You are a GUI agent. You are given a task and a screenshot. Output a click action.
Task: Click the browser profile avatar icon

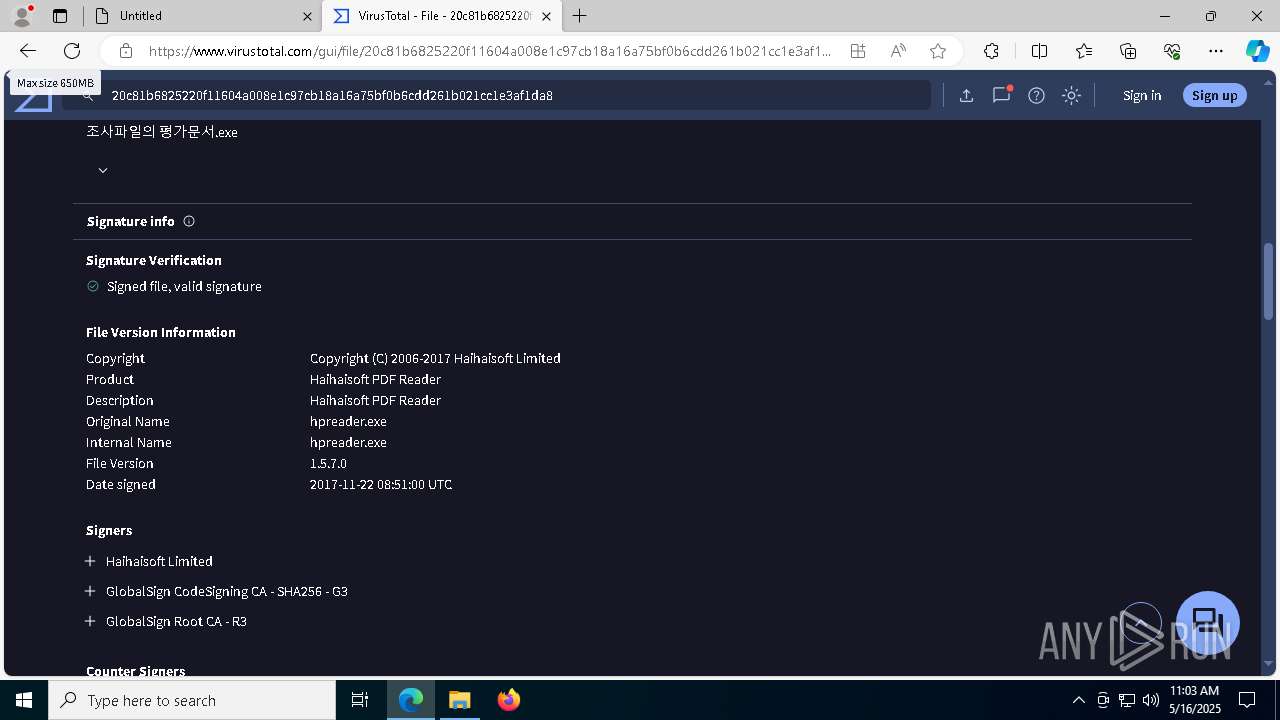point(22,16)
